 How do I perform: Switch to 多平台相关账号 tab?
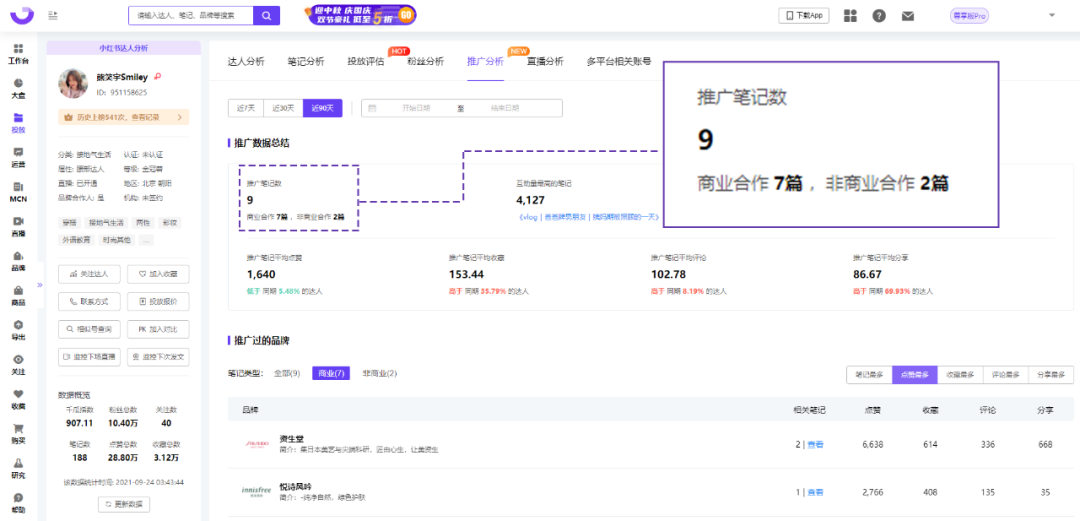619,61
